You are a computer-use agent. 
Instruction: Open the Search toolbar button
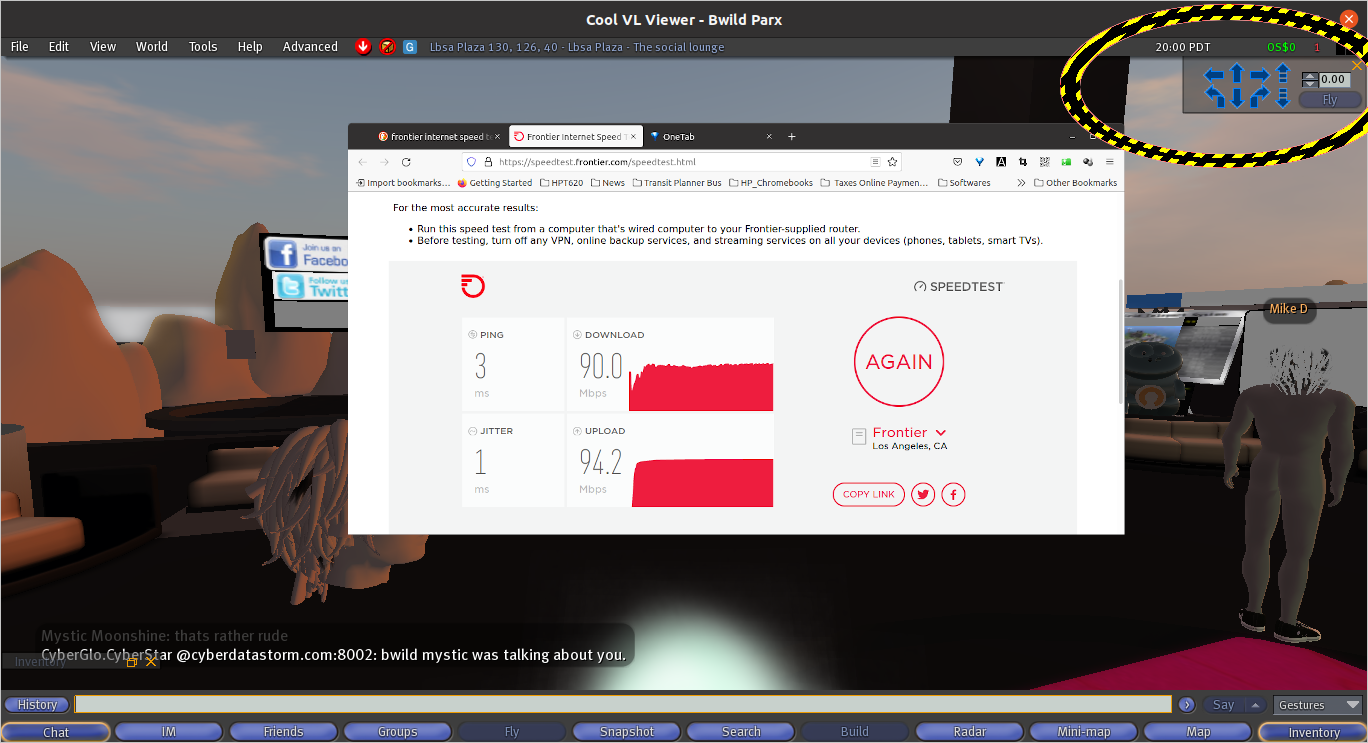pyautogui.click(x=741, y=732)
